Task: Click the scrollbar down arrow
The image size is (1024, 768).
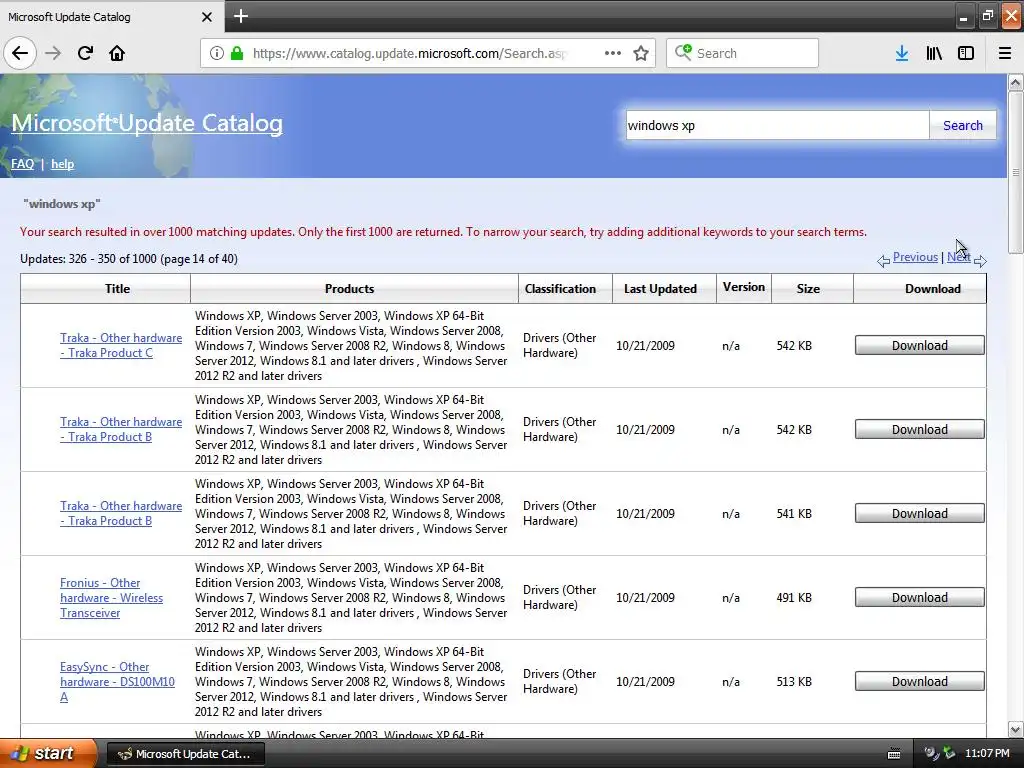Action: (x=1016, y=729)
